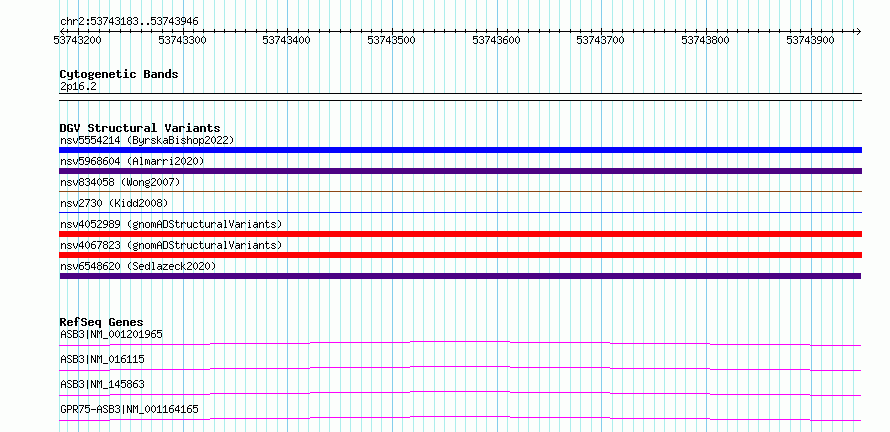The height and width of the screenshot is (432, 890).
Task: Select ruler position 53743800
Action: 706,40
